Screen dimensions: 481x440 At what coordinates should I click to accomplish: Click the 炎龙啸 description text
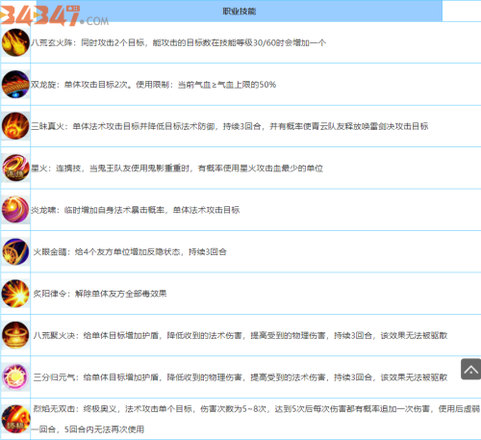[135, 210]
